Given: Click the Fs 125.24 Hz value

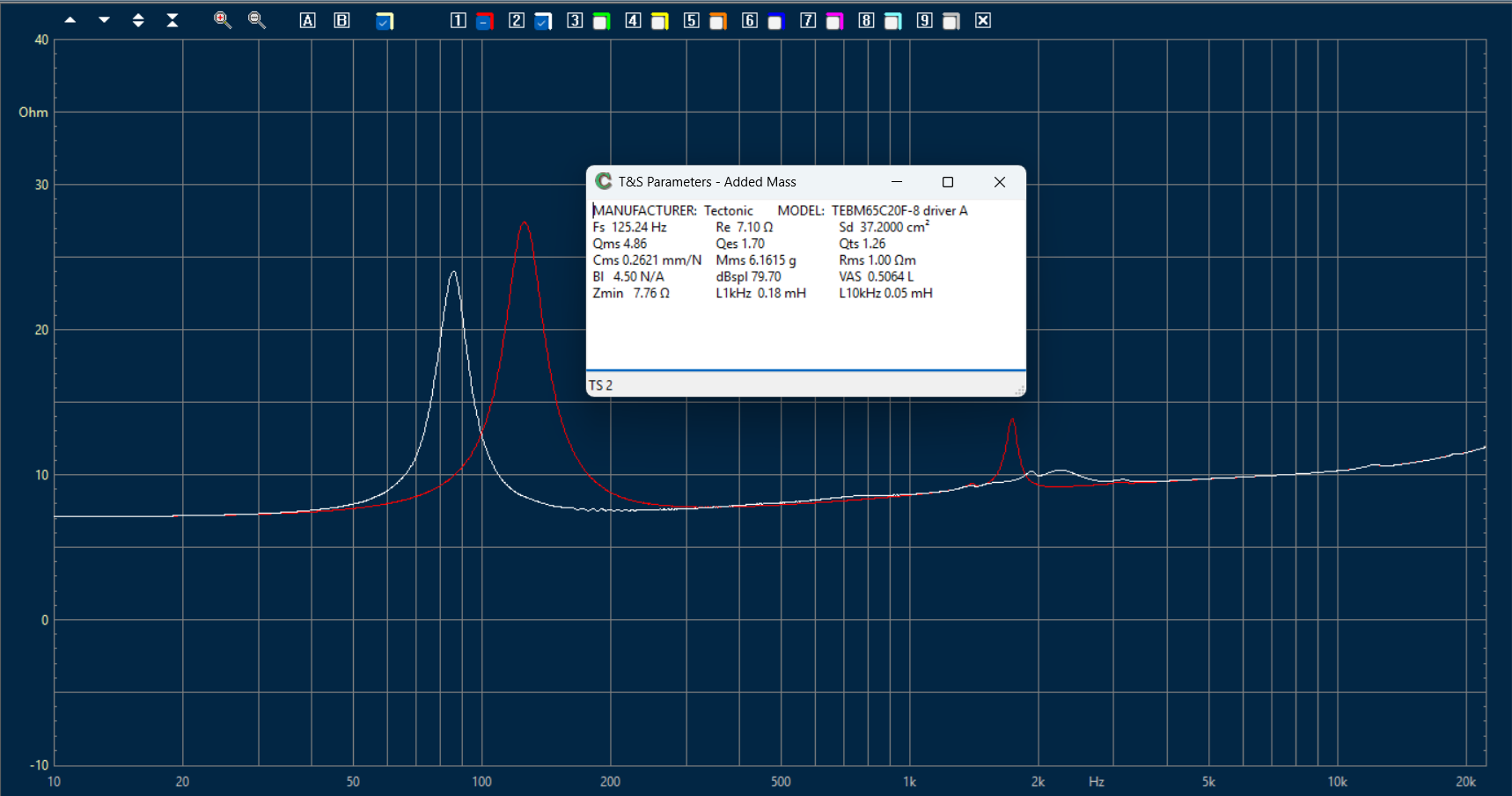Looking at the screenshot, I should point(629,227).
